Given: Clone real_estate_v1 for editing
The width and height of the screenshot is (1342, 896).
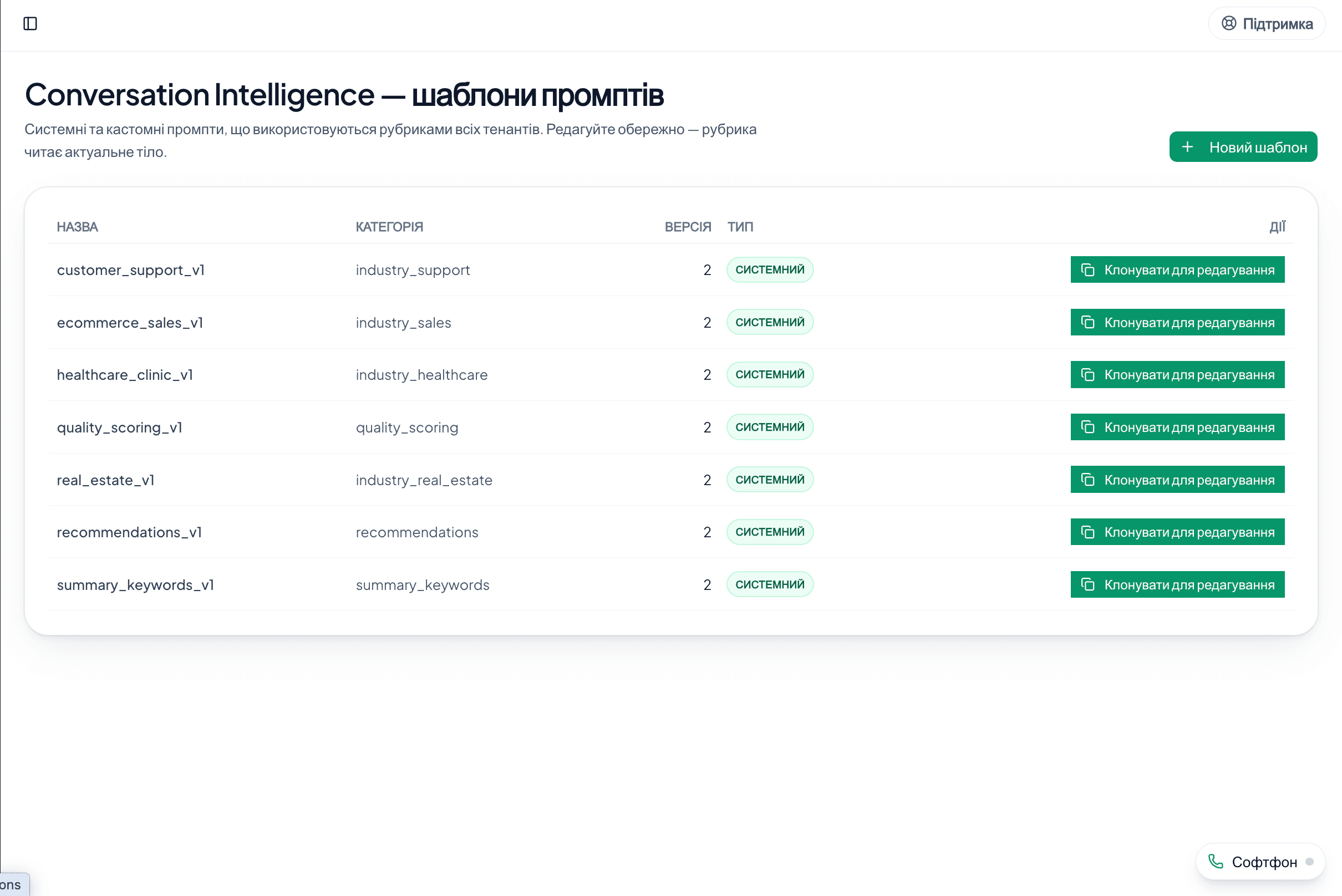Looking at the screenshot, I should (x=1177, y=480).
